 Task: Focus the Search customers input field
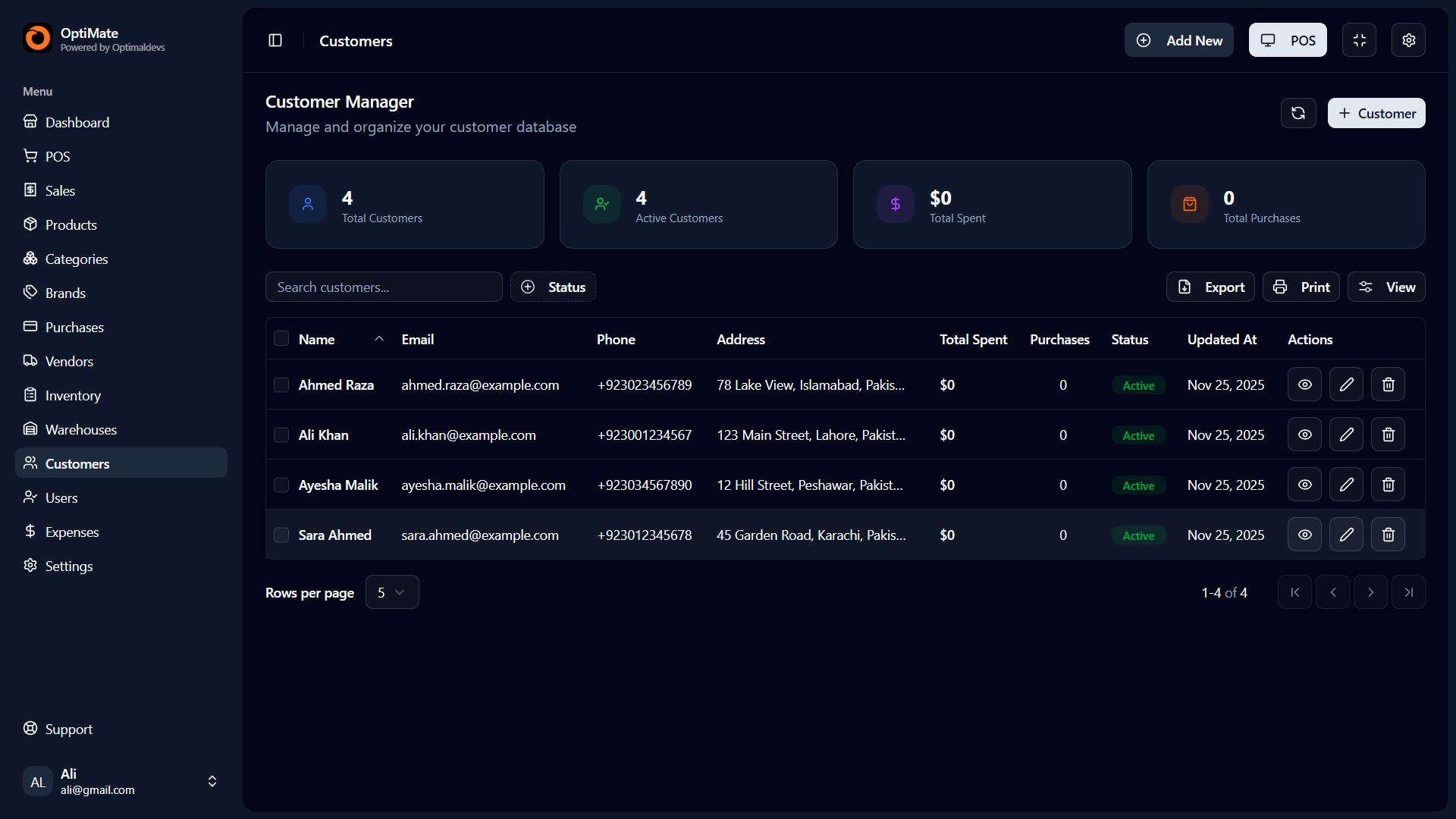[x=384, y=287]
